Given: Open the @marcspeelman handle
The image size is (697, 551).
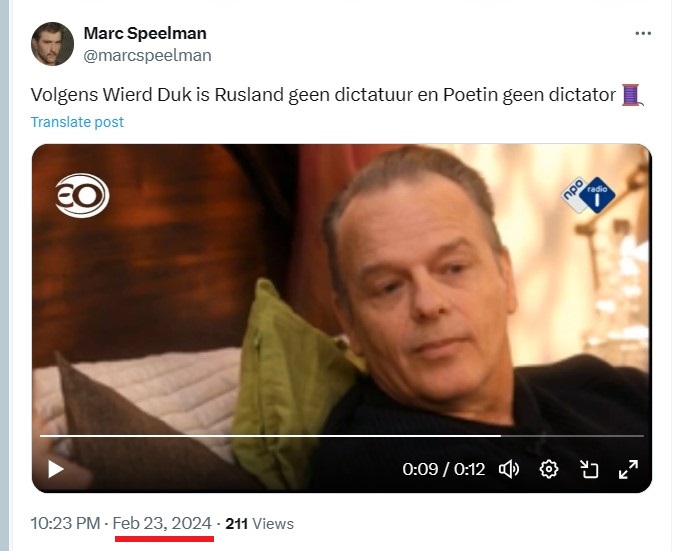Looking at the screenshot, I should 147,56.
